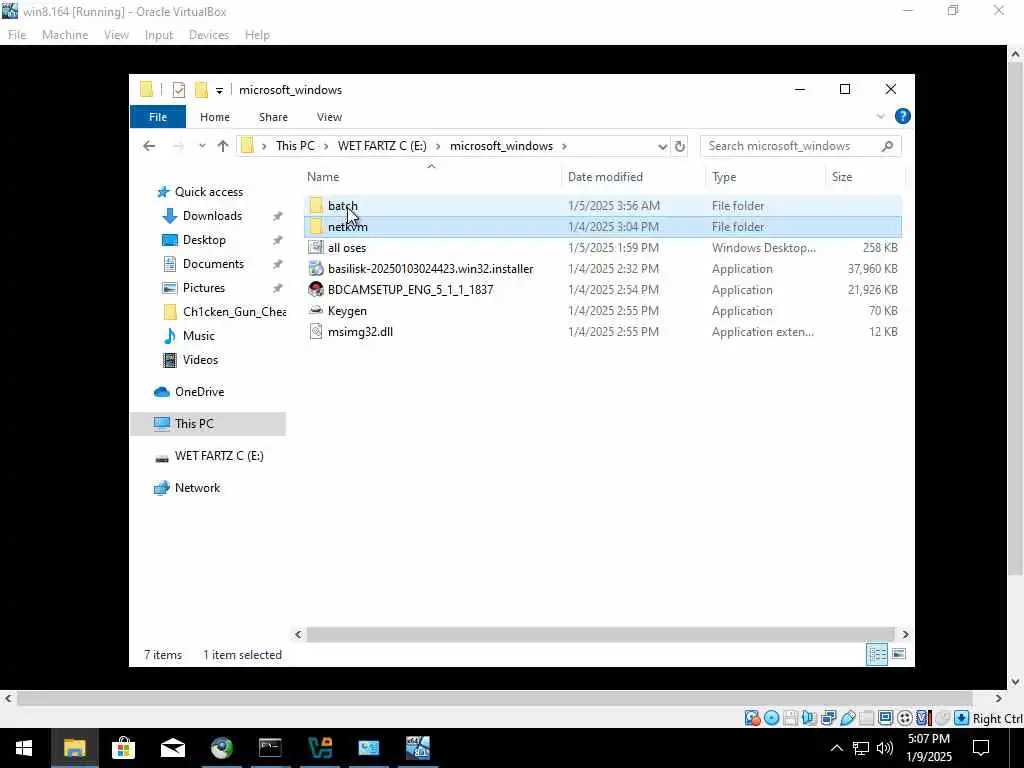
Task: Expand the ribbon with the chevron
Action: pyautogui.click(x=880, y=116)
